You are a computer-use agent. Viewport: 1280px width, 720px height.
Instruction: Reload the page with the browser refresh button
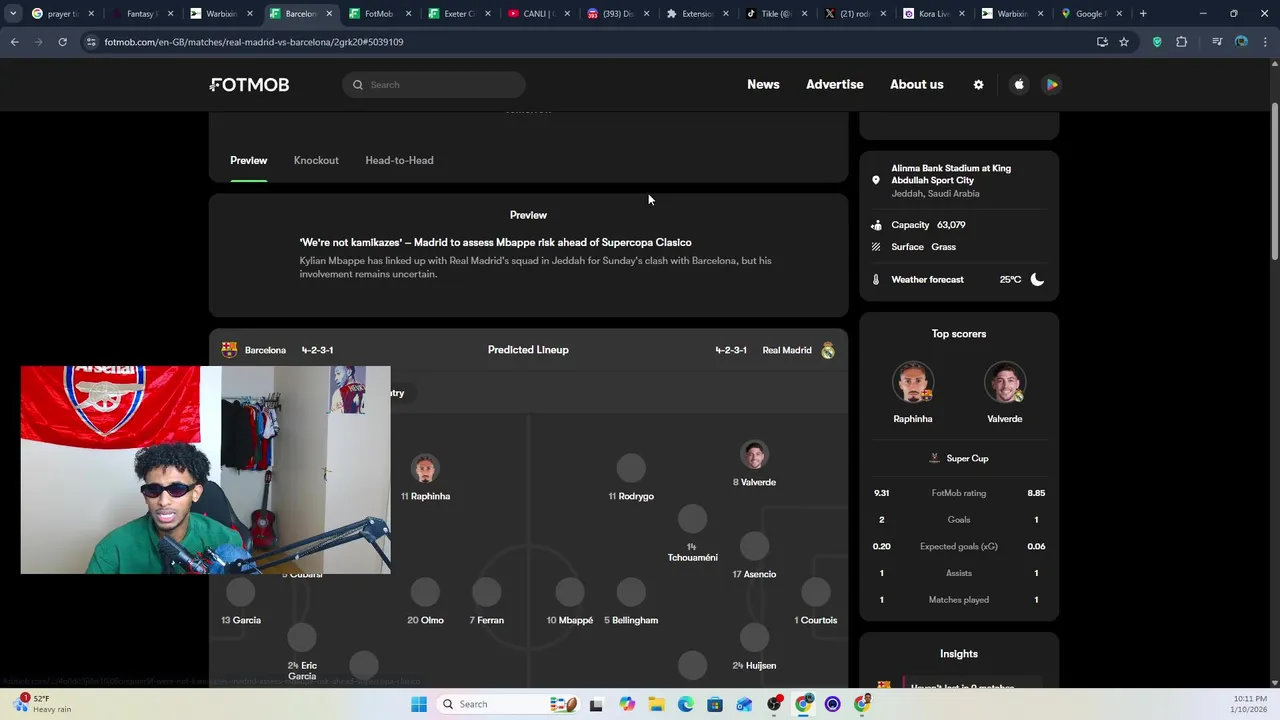tap(62, 42)
